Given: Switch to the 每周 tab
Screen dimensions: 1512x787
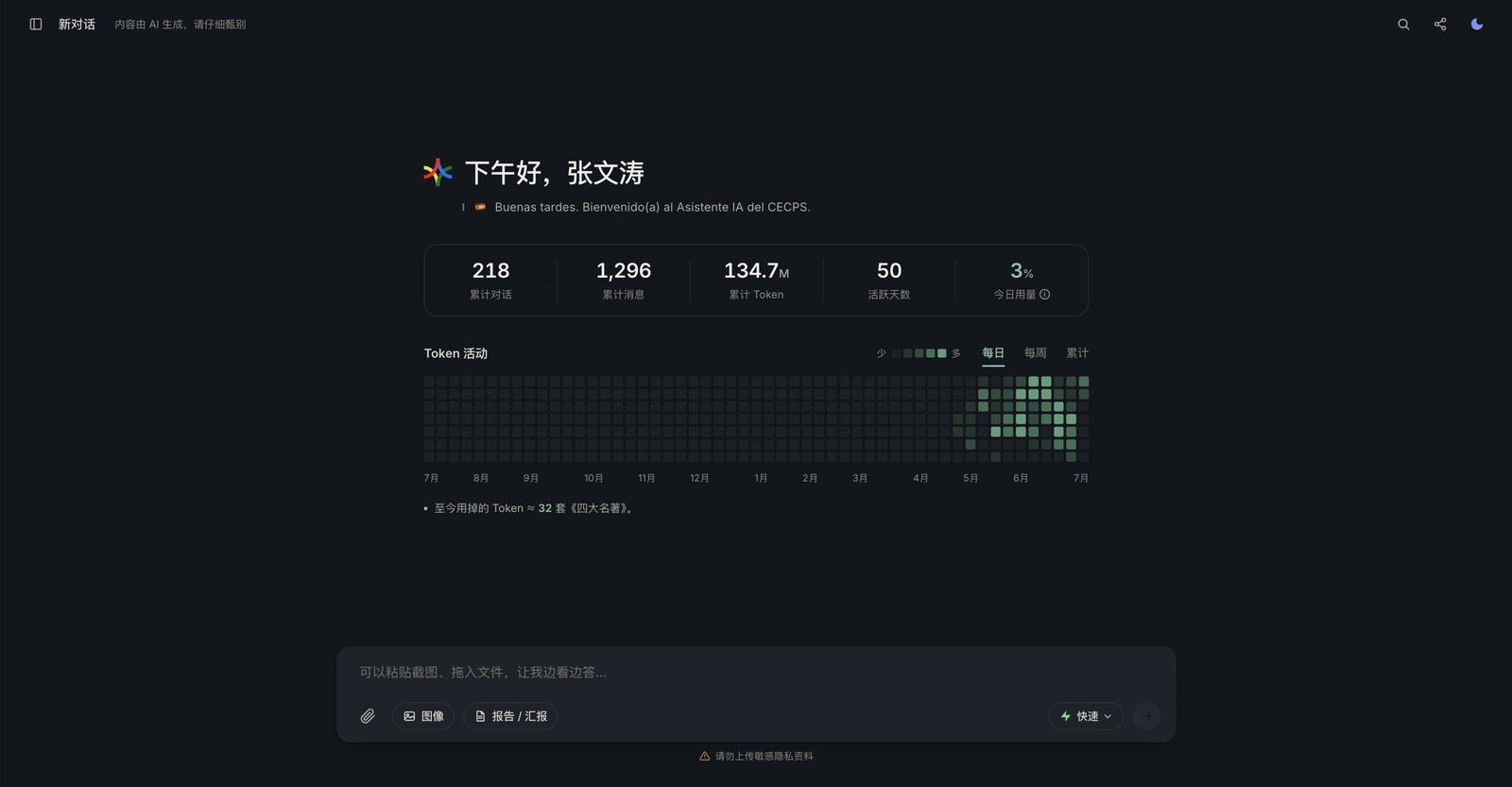Looking at the screenshot, I should pos(1036,353).
